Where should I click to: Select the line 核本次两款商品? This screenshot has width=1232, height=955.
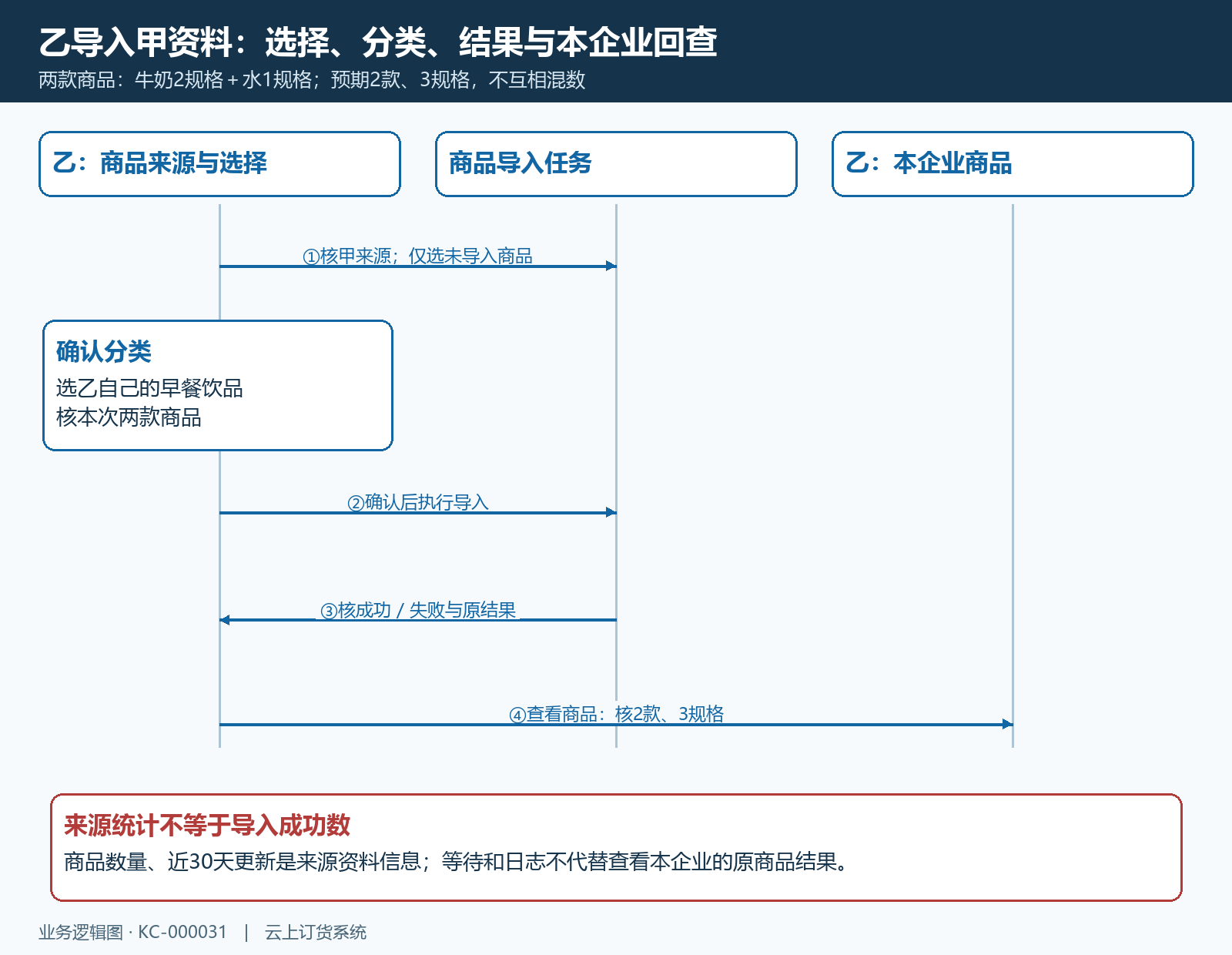pos(129,417)
